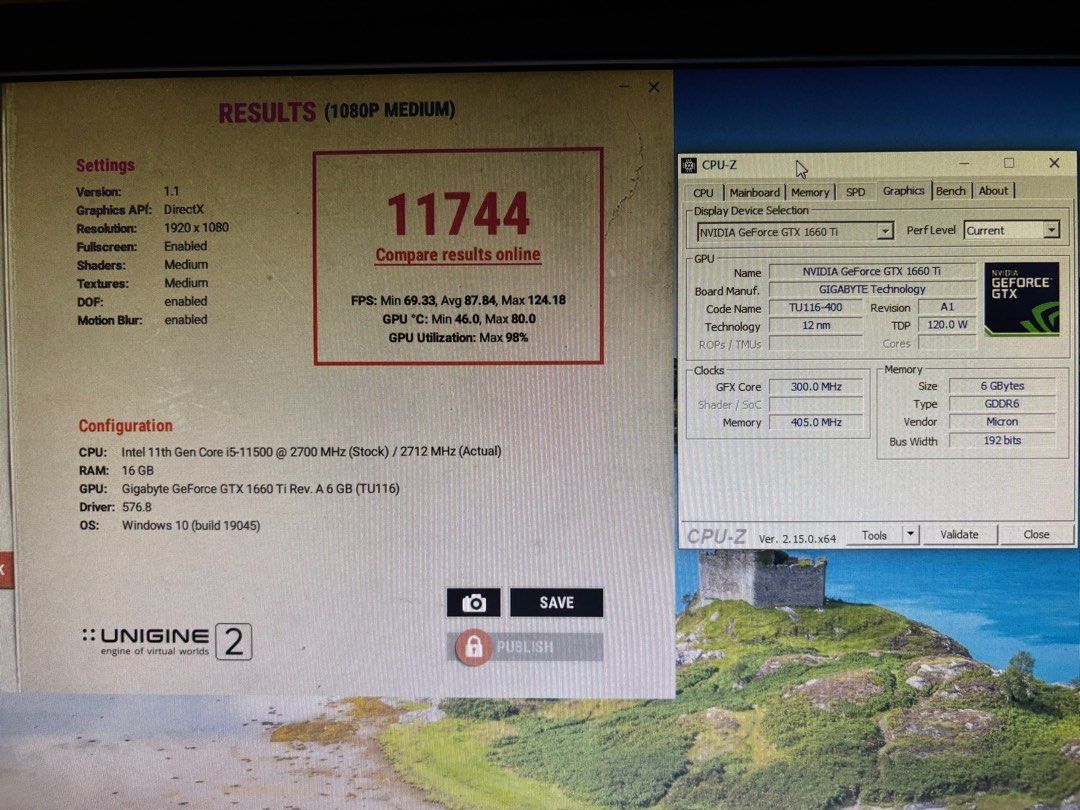Click the Board Manuf. GIGABYTE Technology field

872,289
